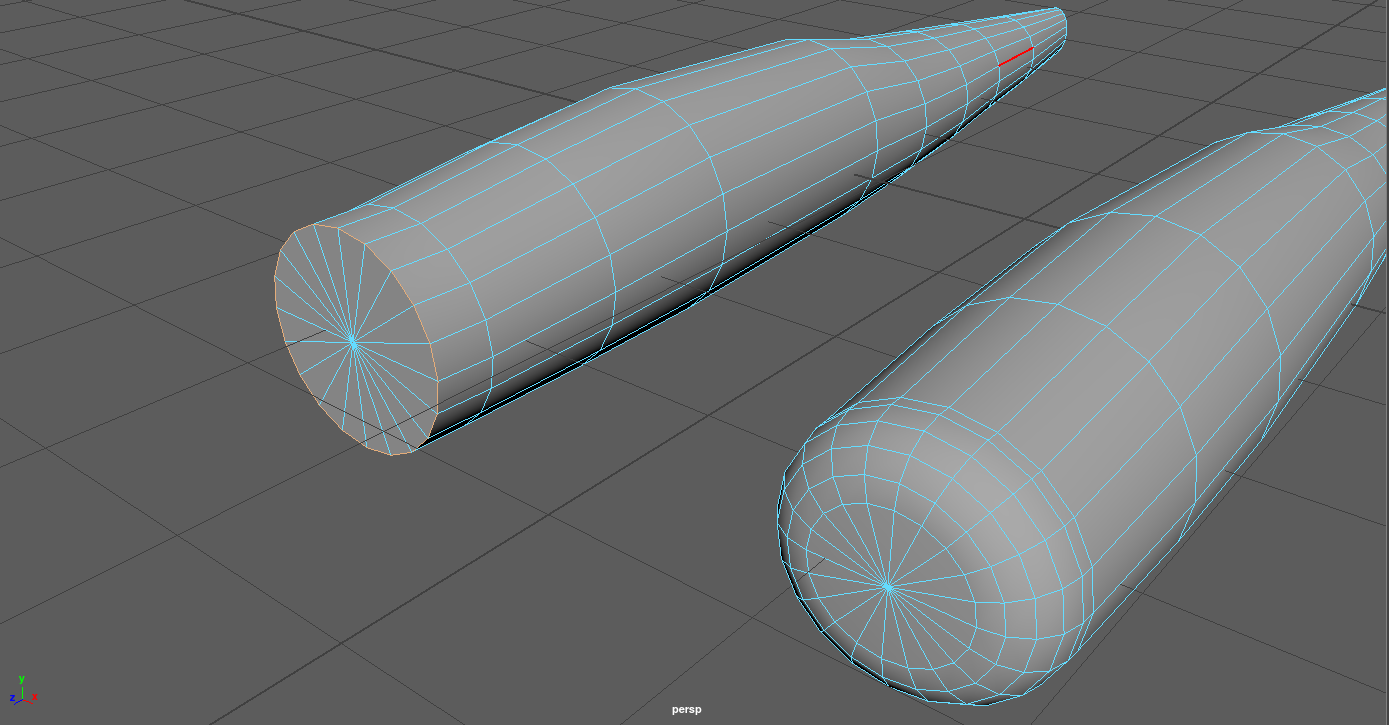Click the persp camera name label
1389x725 pixels.
tap(686, 710)
